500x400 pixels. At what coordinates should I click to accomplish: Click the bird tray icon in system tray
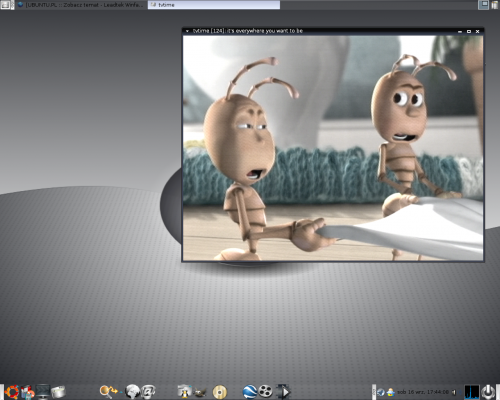click(381, 392)
